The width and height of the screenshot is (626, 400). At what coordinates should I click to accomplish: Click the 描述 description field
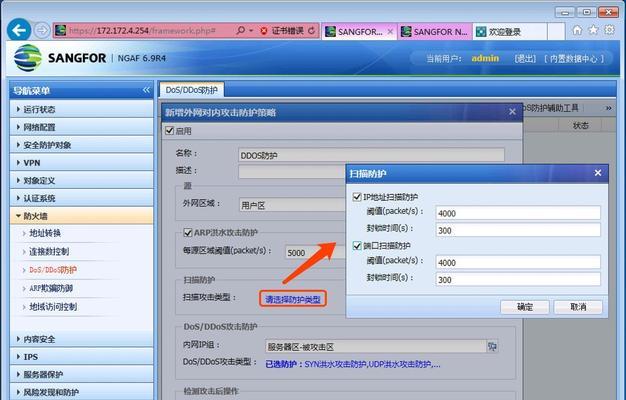pos(292,172)
